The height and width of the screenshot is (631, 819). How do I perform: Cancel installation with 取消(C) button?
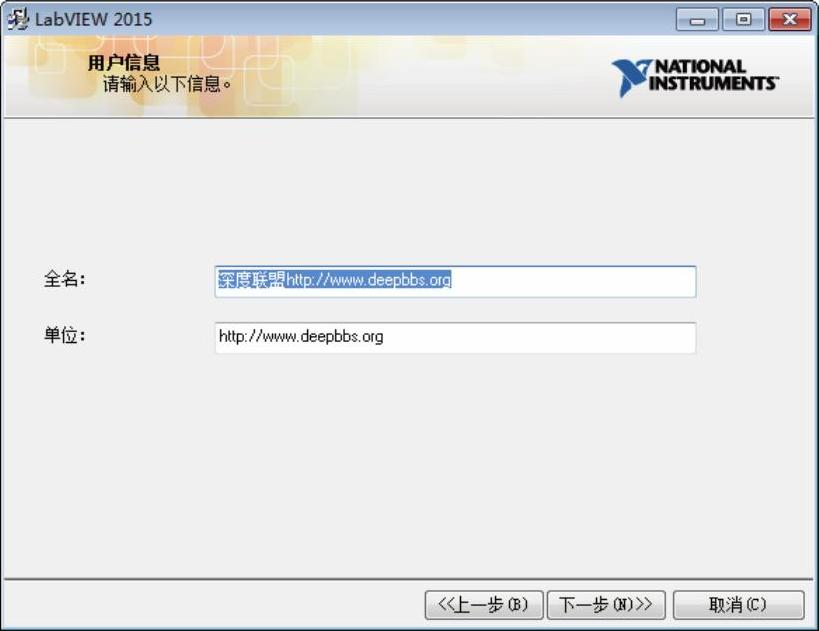tap(738, 605)
